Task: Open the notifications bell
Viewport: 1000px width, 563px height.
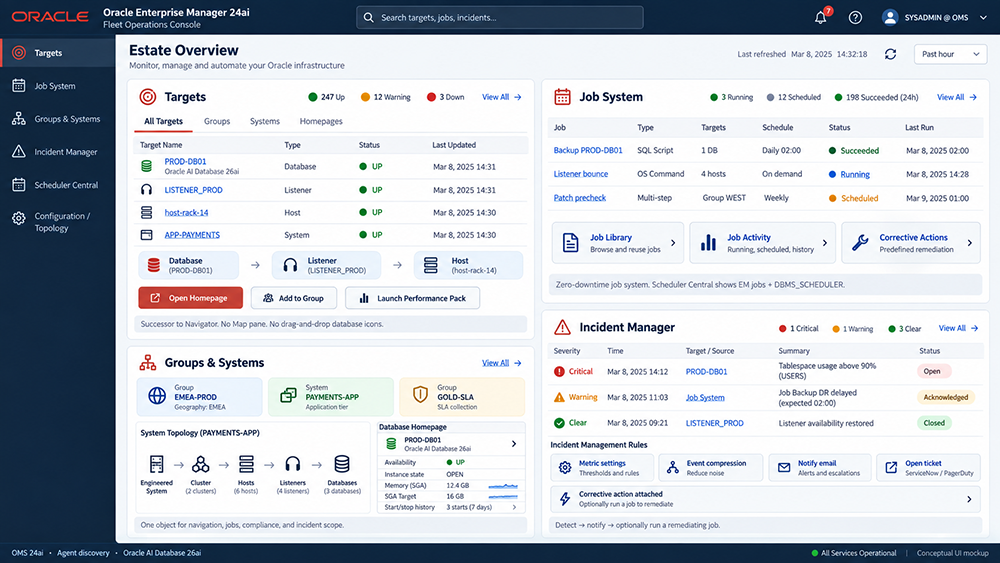Action: click(821, 17)
